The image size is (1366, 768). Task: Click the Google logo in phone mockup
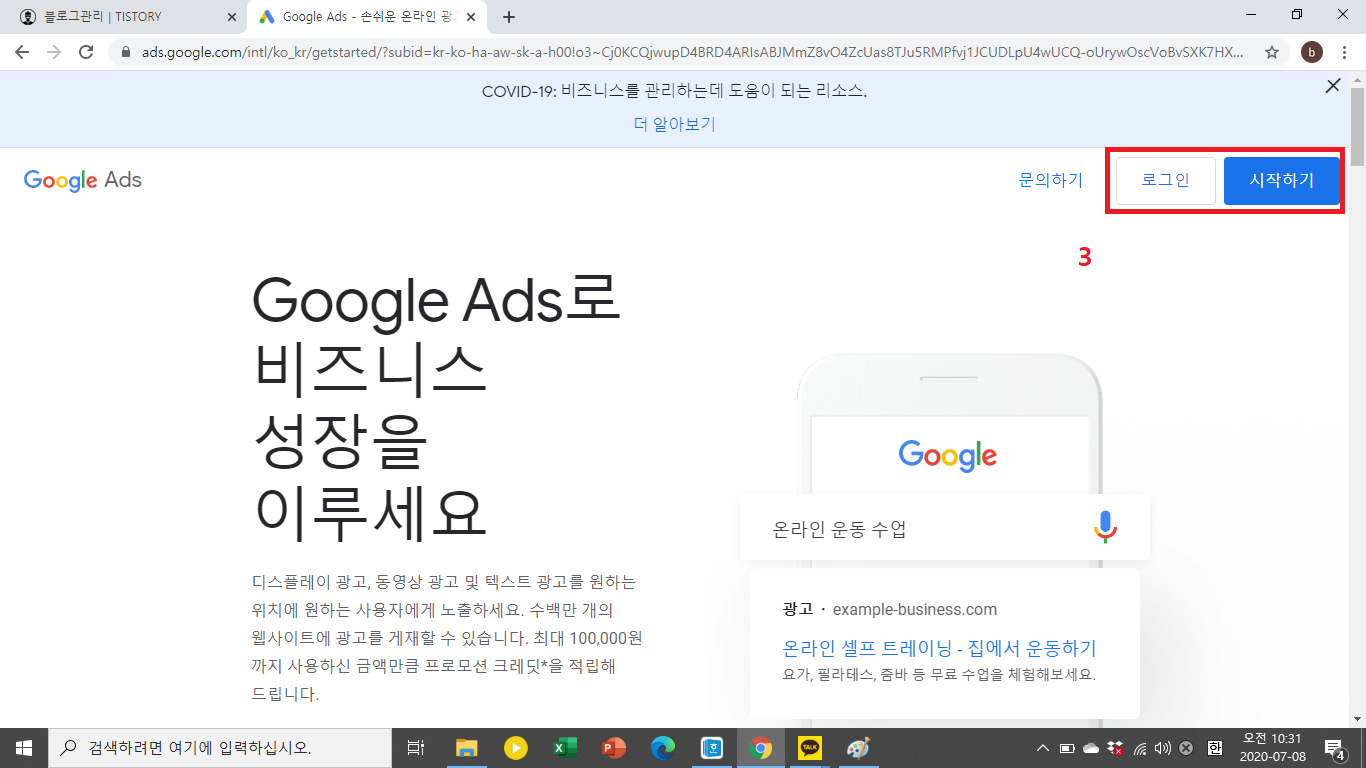point(948,455)
